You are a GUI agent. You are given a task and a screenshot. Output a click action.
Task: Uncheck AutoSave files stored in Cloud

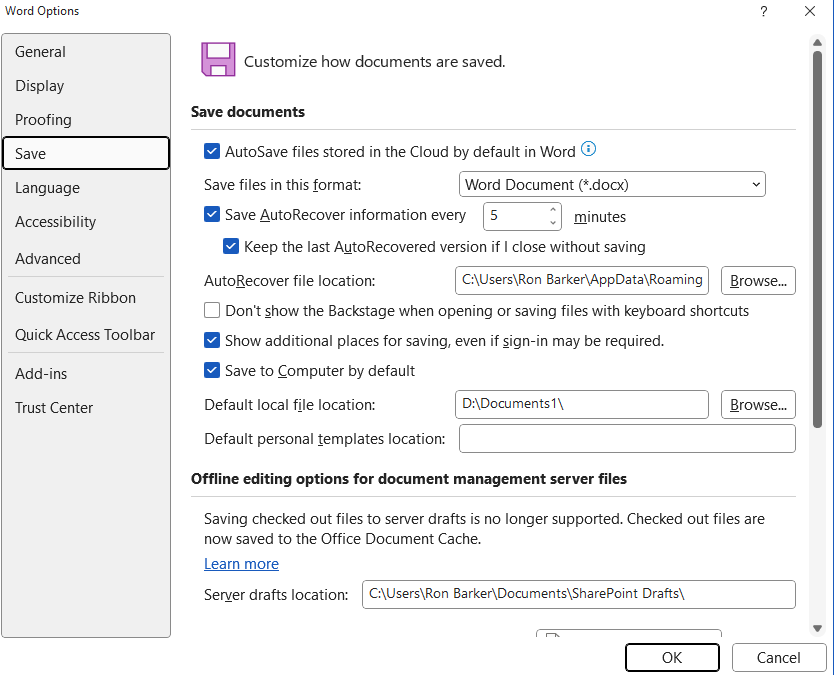click(x=212, y=152)
